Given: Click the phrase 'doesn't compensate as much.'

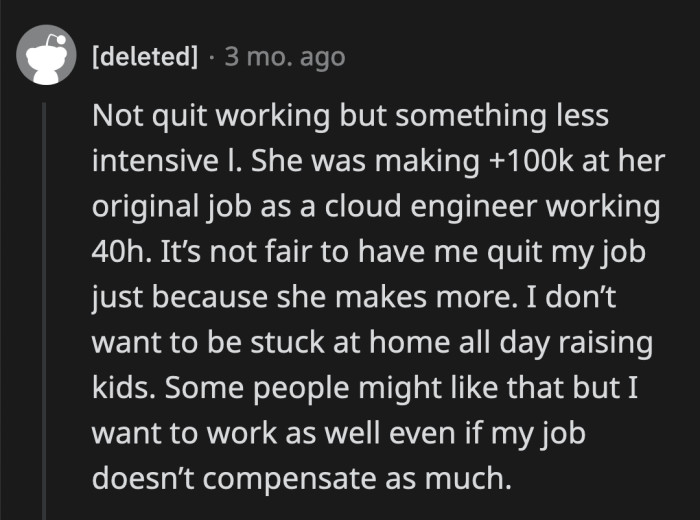Looking at the screenshot, I should [x=301, y=479].
